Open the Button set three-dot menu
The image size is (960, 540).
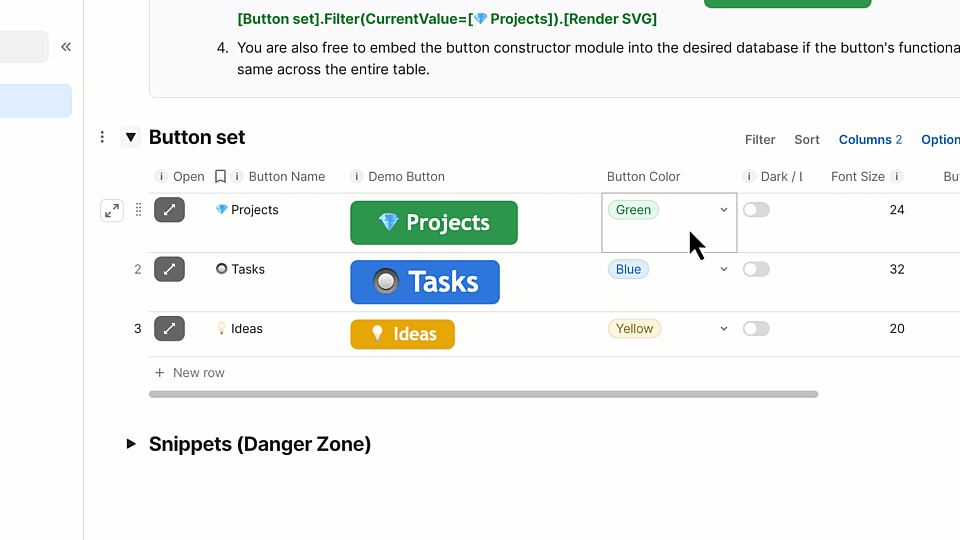click(102, 137)
